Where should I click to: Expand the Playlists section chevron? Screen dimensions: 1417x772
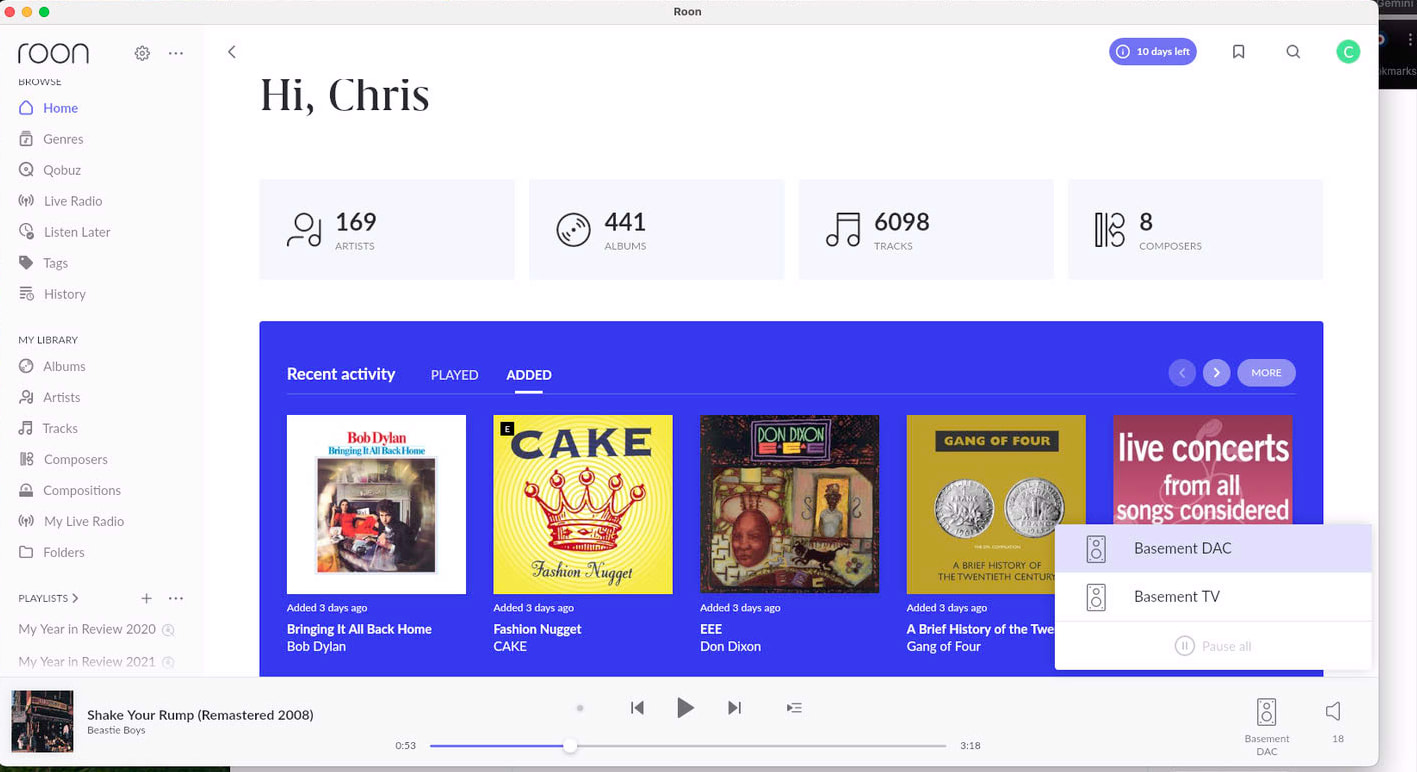tap(75, 598)
